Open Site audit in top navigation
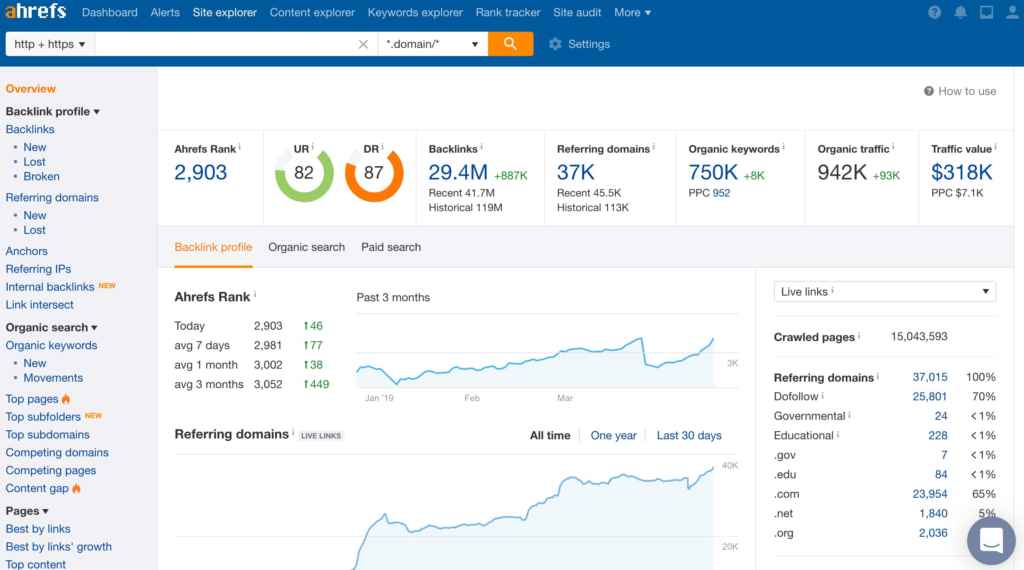This screenshot has width=1024, height=570. point(577,12)
